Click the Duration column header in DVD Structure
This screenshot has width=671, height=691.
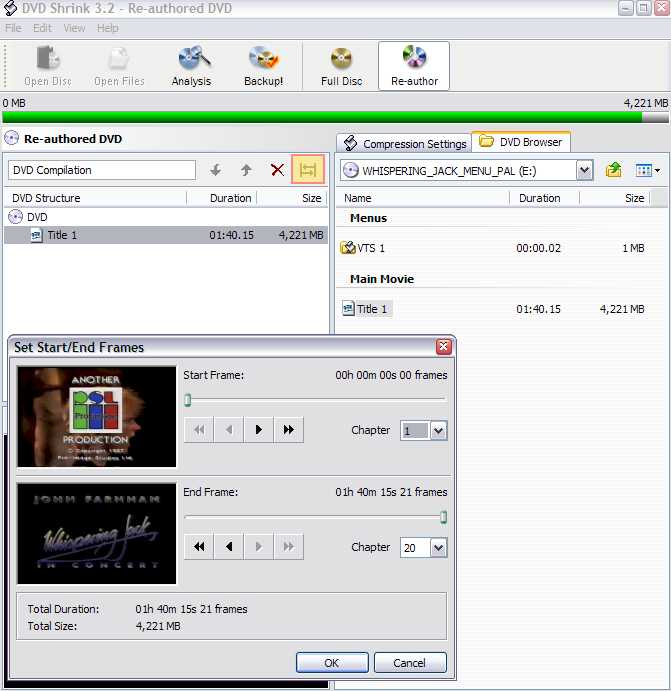point(222,198)
